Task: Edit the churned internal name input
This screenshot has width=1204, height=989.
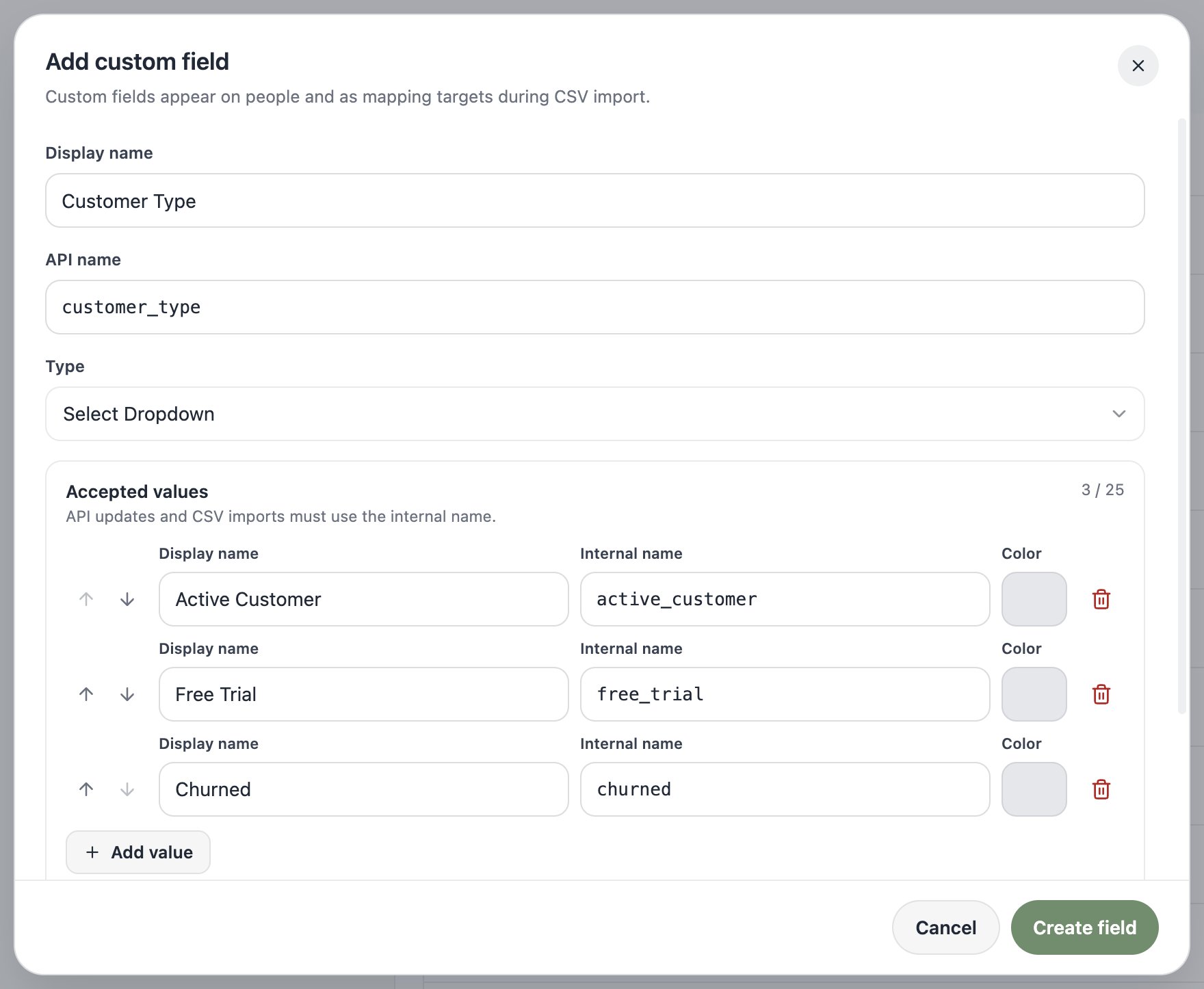Action: (x=785, y=789)
